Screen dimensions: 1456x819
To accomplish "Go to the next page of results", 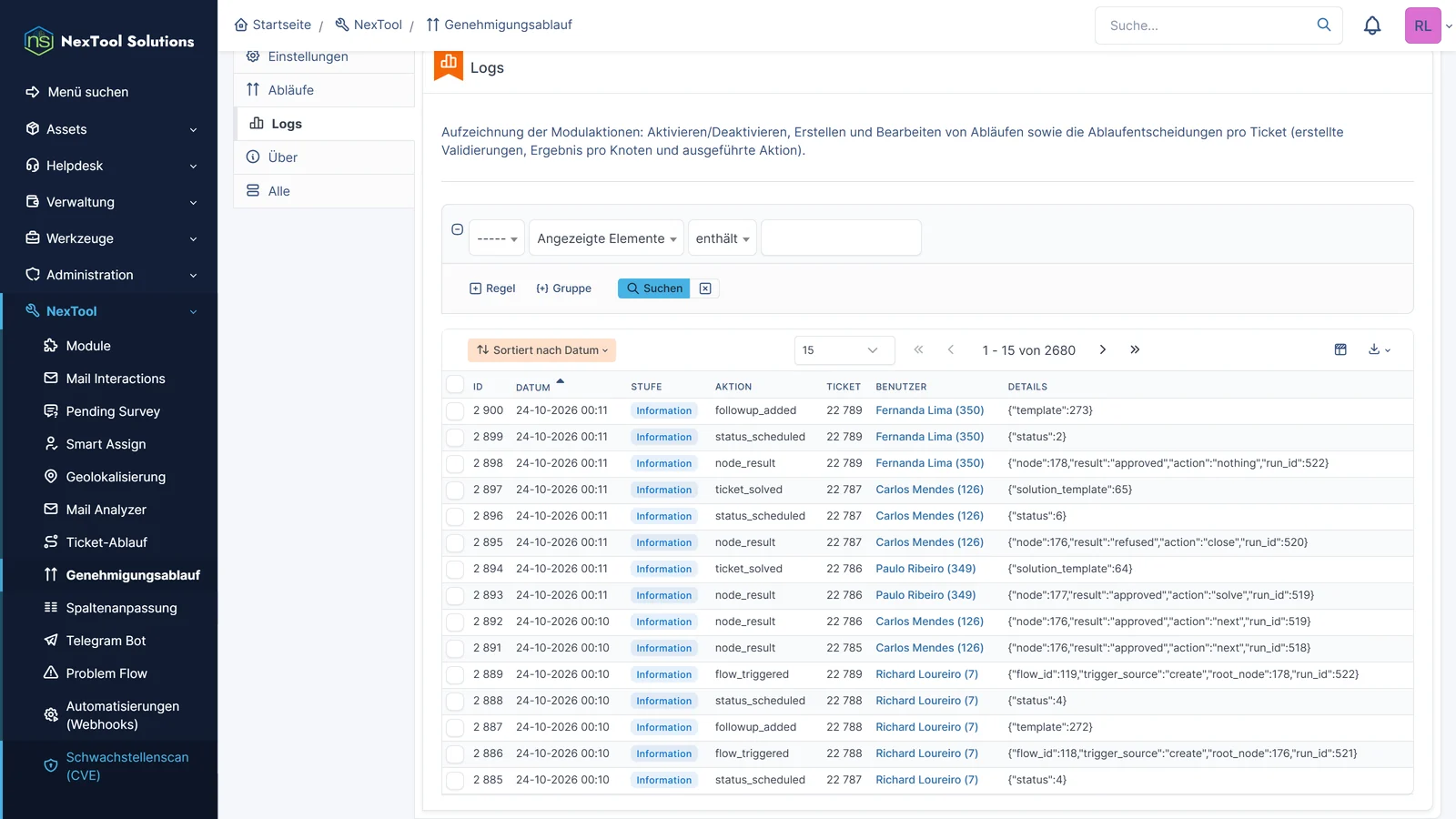I will 1103,349.
